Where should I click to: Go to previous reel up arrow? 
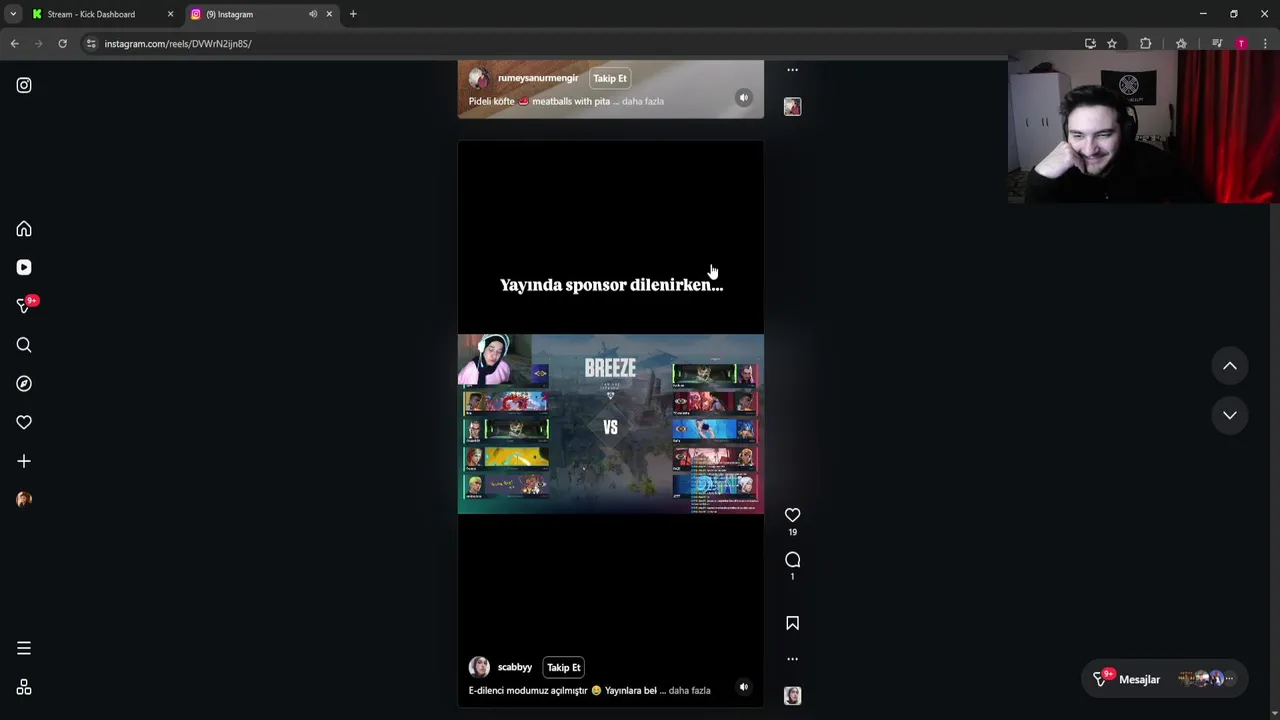[x=1230, y=366]
